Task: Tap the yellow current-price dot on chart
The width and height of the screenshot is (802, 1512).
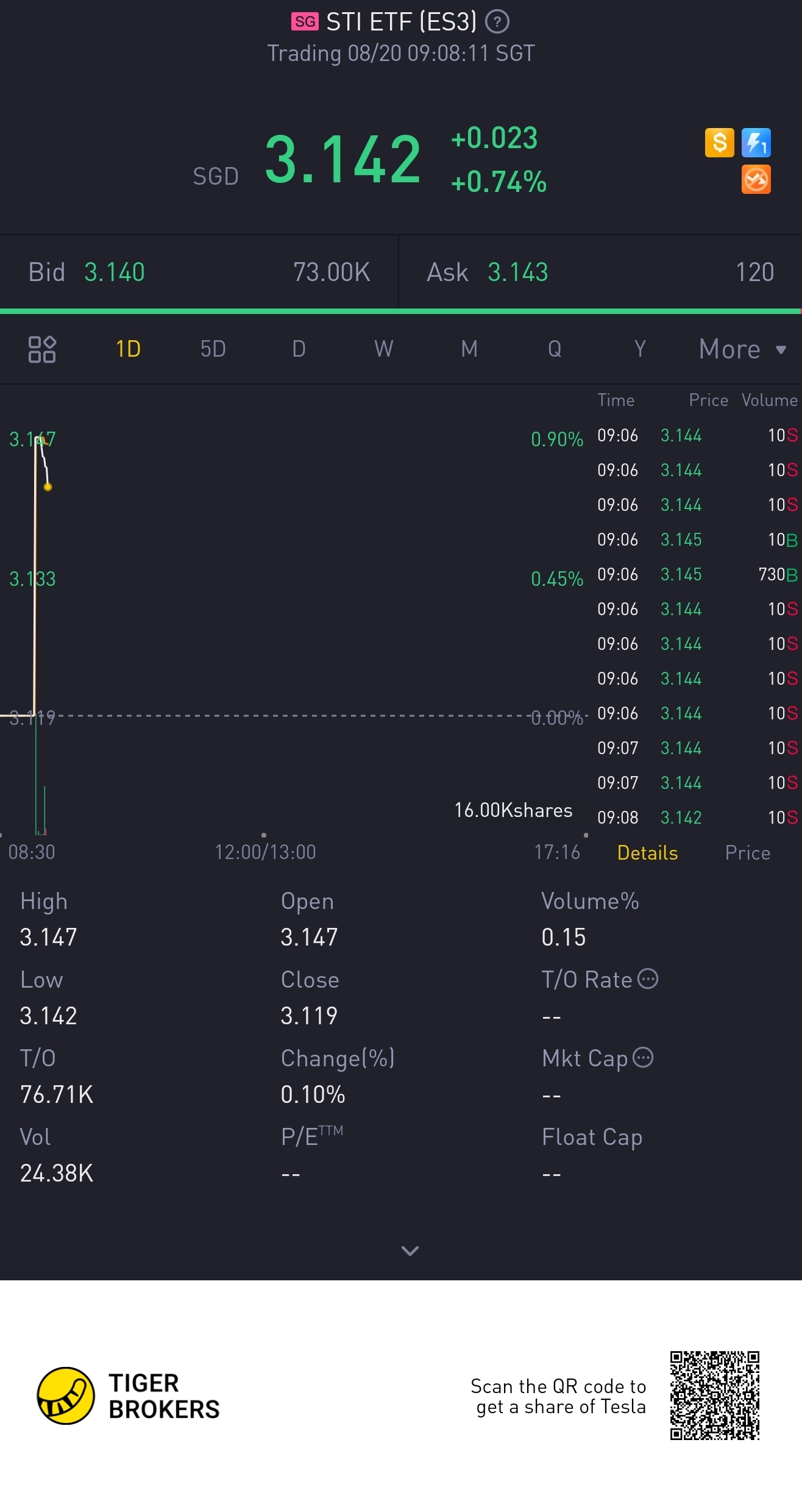Action: coord(48,487)
